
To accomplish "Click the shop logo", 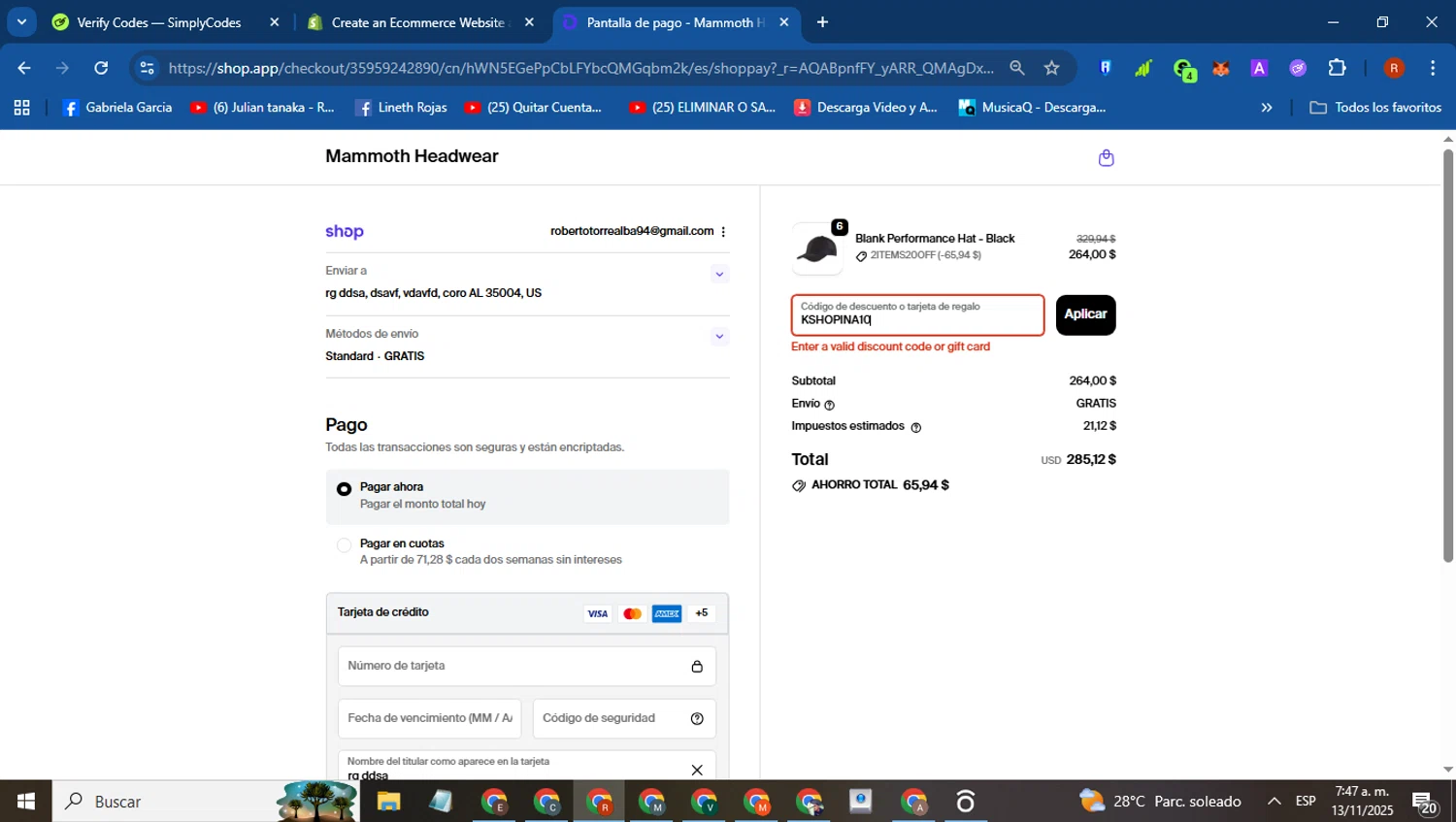I will [x=345, y=231].
